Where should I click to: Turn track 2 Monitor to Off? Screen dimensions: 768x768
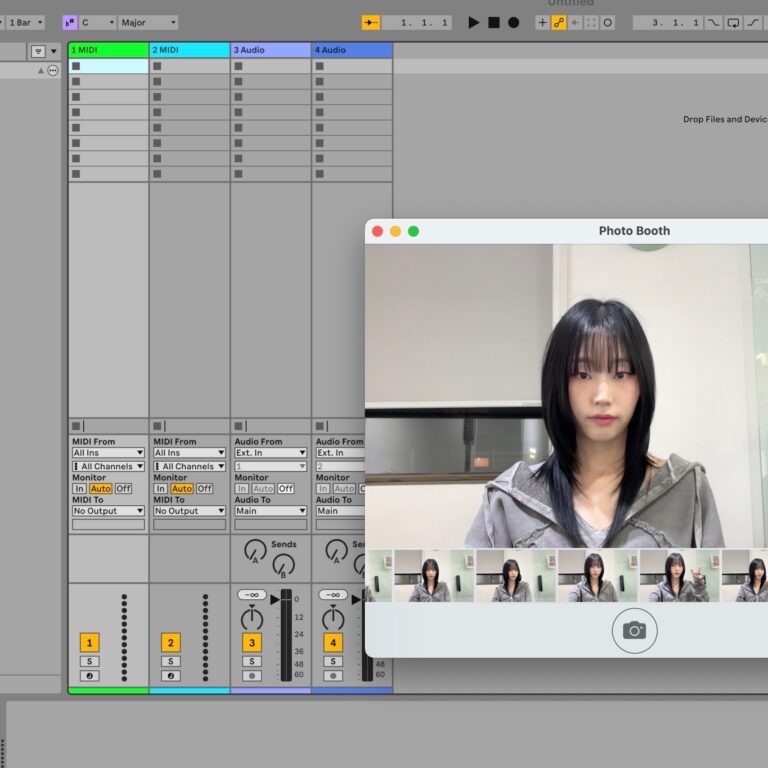click(x=204, y=489)
